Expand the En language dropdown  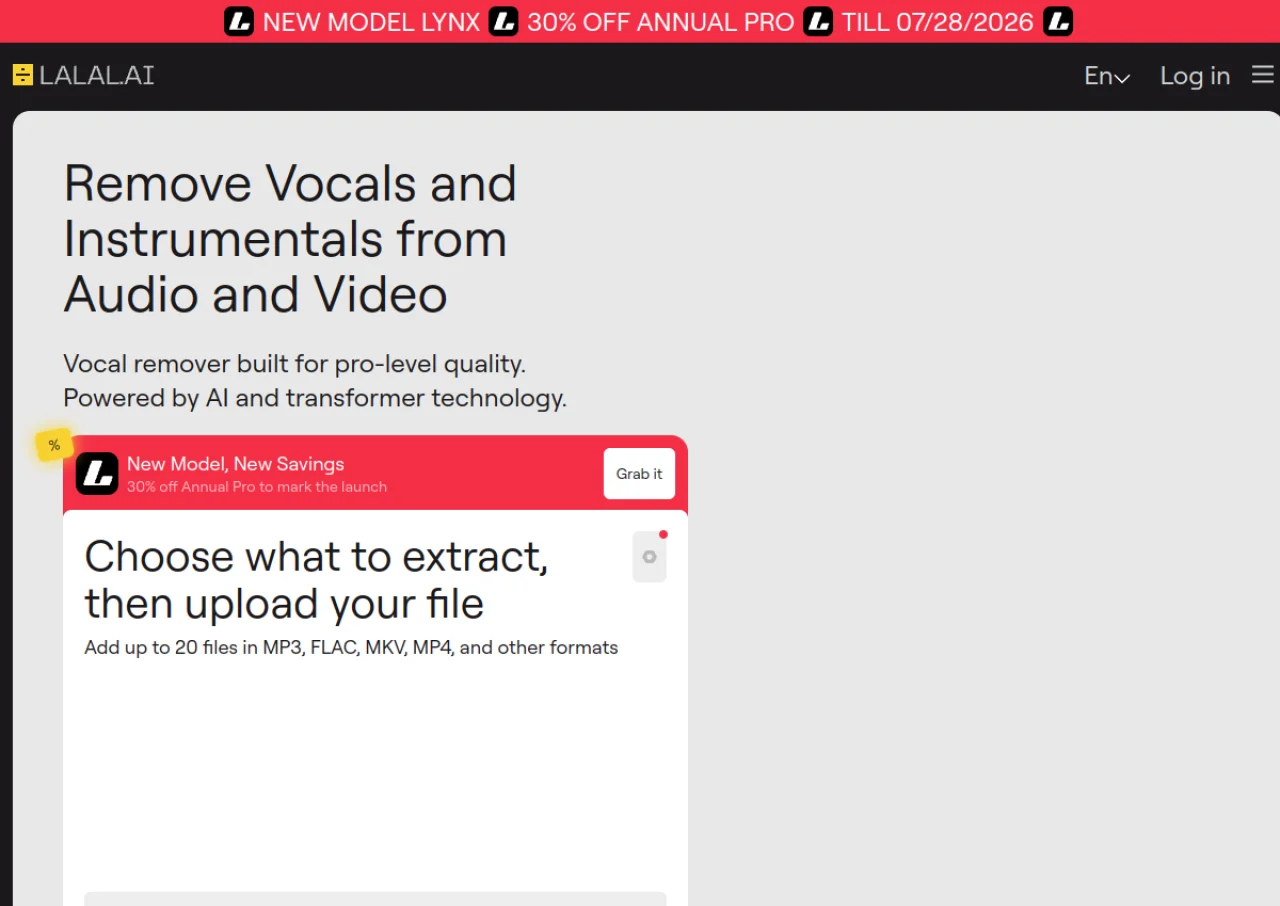1107,76
